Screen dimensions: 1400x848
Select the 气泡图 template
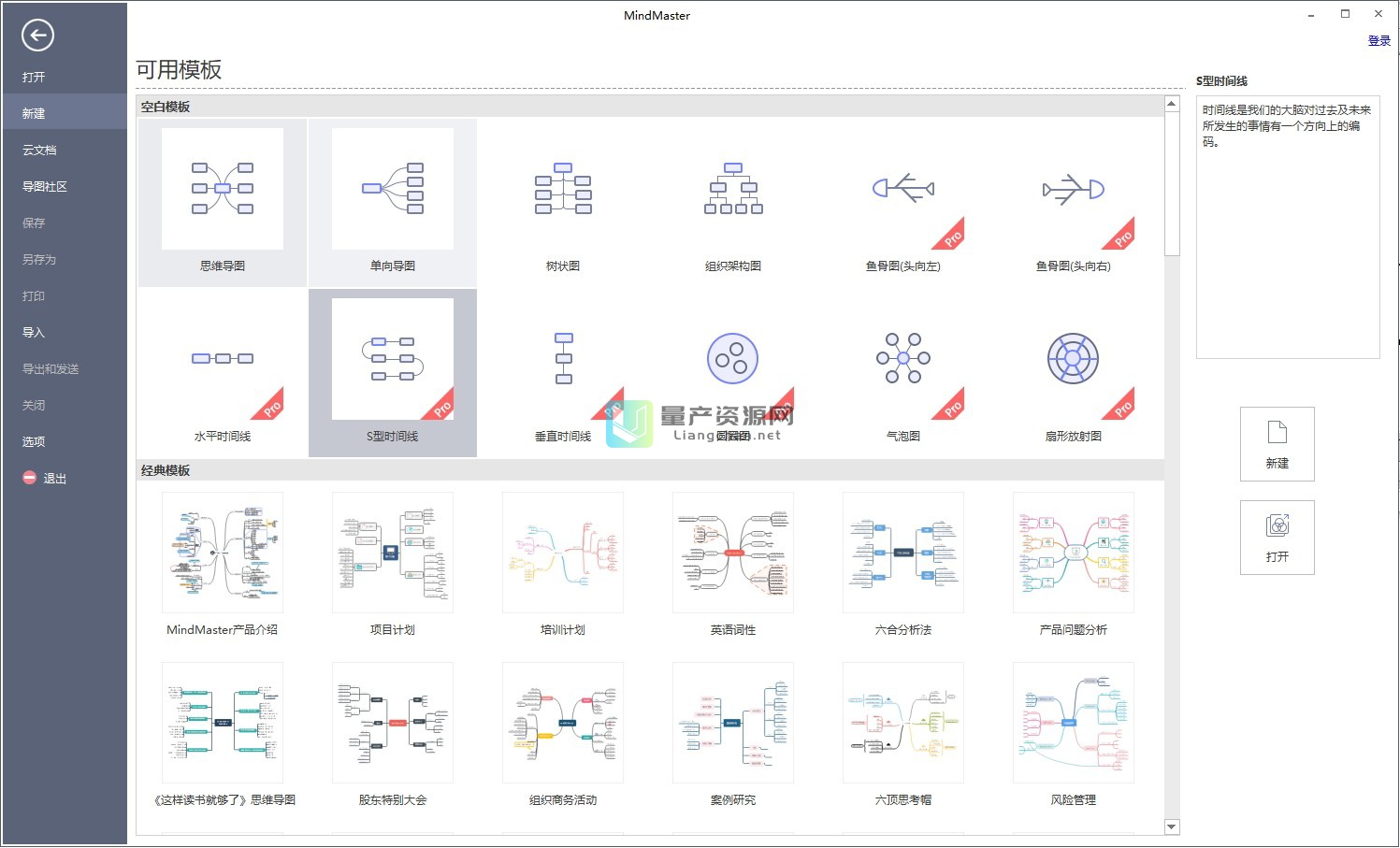[903, 372]
